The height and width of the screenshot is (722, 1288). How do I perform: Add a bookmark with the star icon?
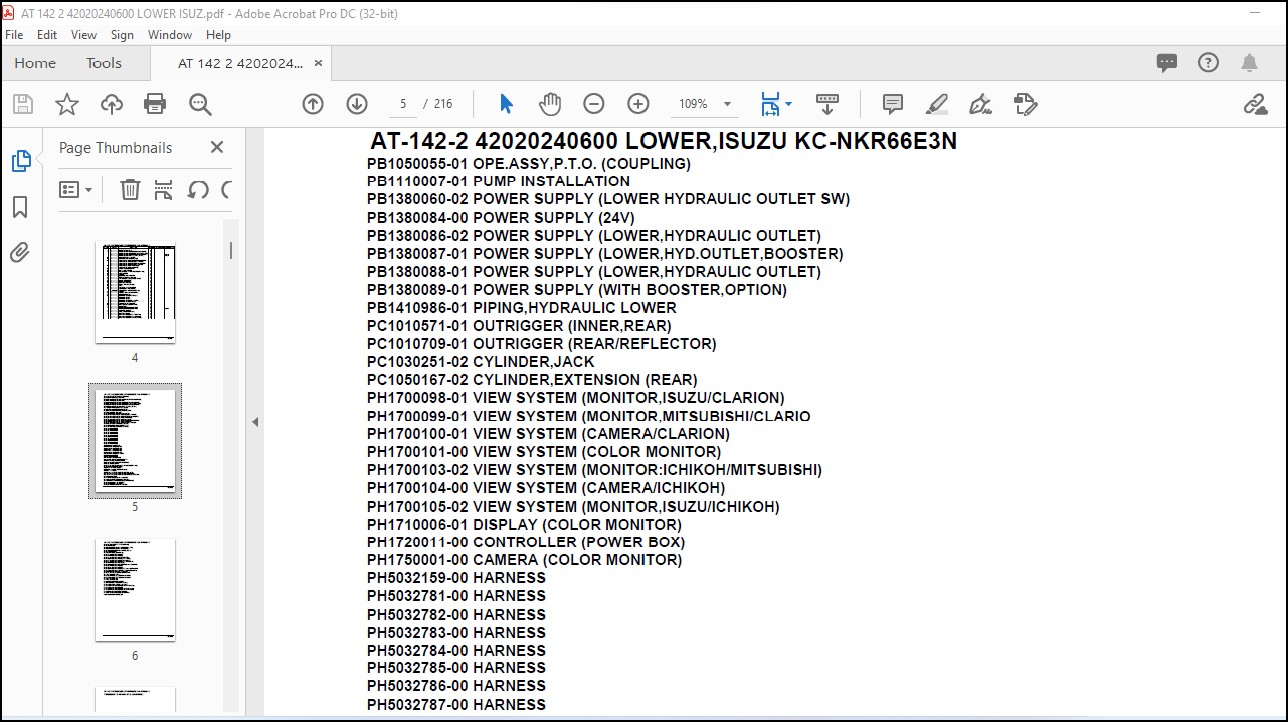(x=67, y=104)
